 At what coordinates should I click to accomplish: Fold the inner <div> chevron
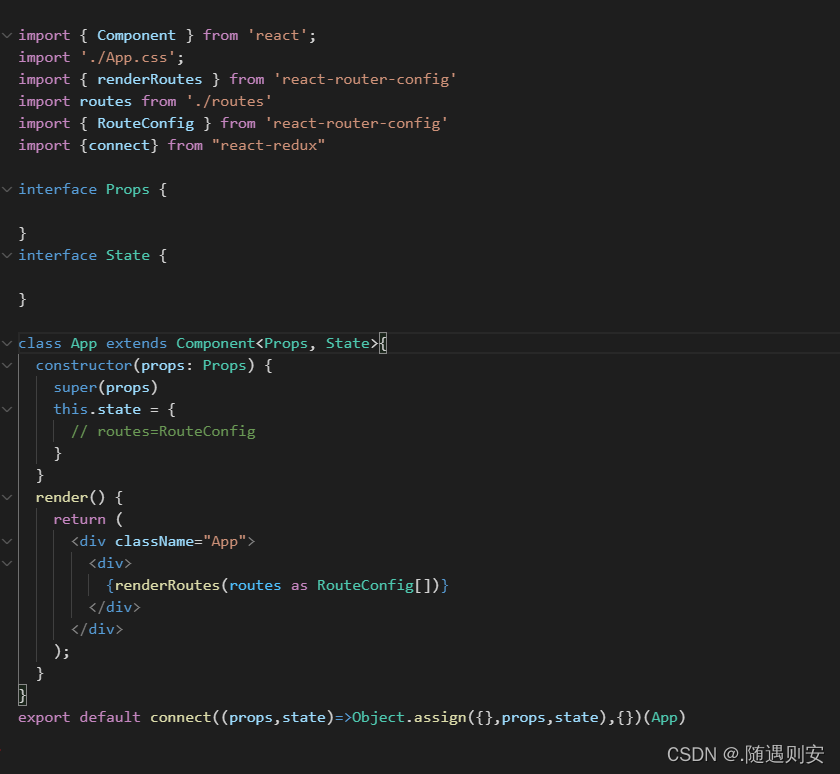pyautogui.click(x=7, y=563)
